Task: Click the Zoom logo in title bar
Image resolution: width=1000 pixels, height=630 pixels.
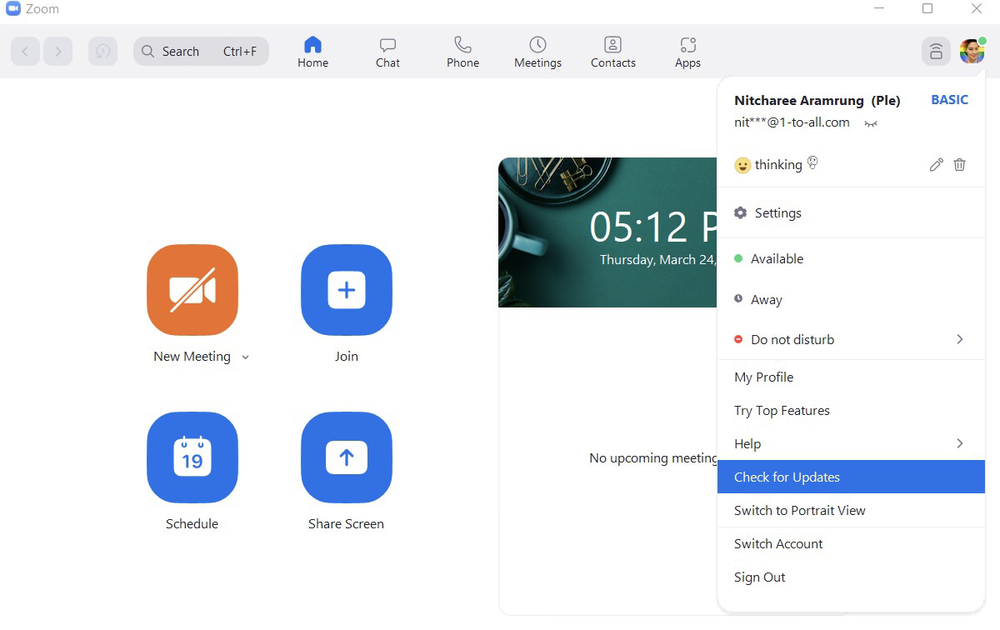Action: tap(13, 9)
